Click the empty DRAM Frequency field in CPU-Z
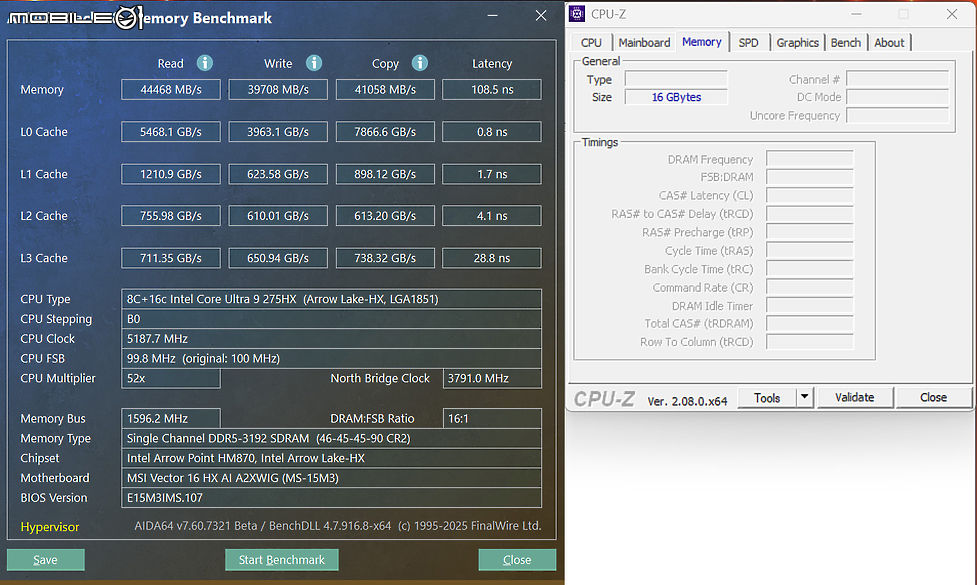The image size is (977, 585). click(x=809, y=159)
